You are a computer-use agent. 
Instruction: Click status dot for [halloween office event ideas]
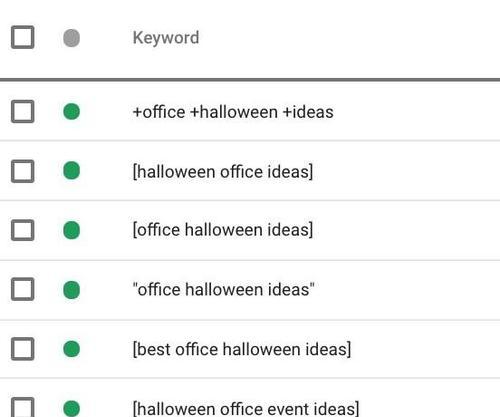pos(71,408)
